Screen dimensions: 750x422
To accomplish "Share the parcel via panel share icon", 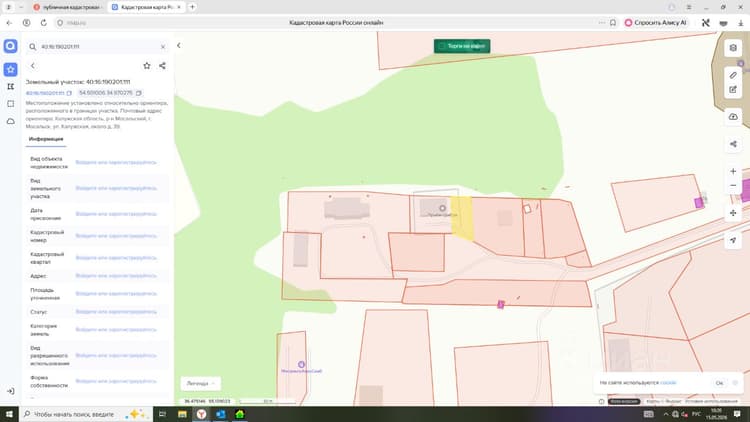I will point(162,66).
